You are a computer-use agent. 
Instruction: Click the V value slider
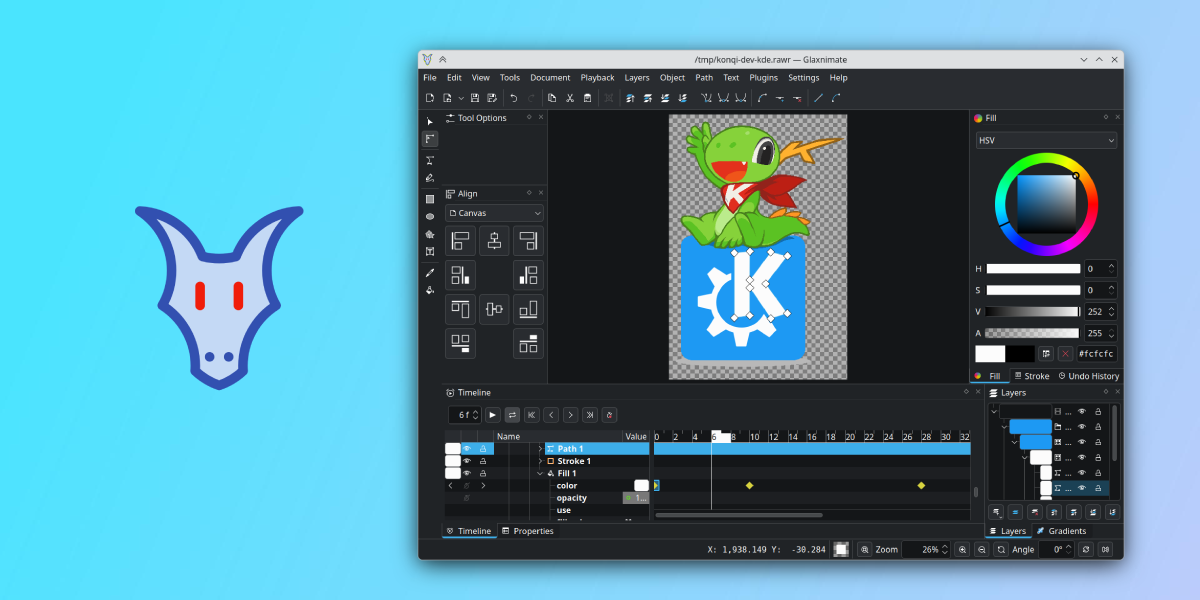pos(1032,312)
